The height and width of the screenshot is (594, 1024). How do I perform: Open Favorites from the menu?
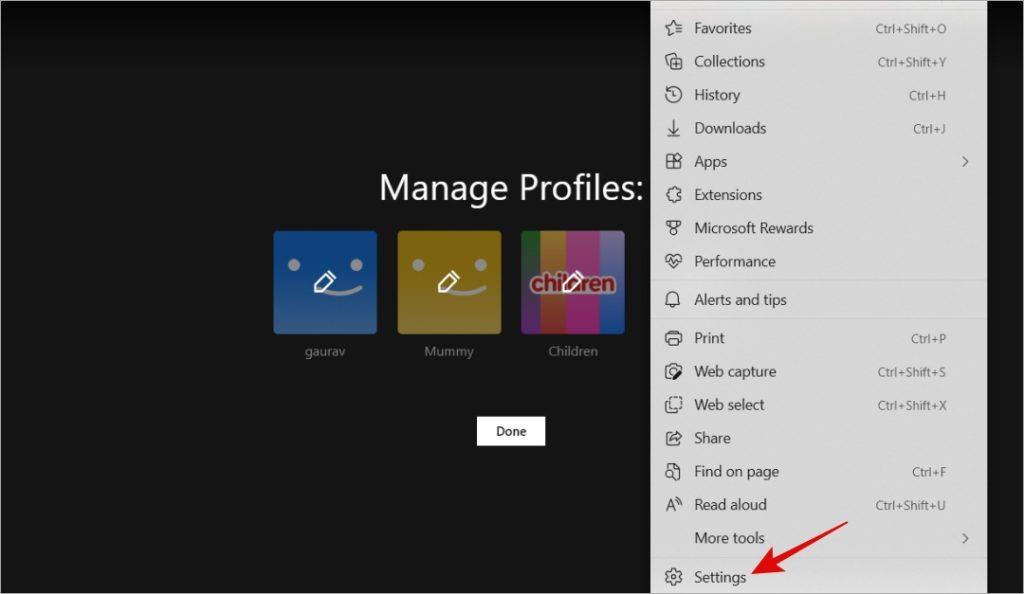pyautogui.click(x=819, y=28)
